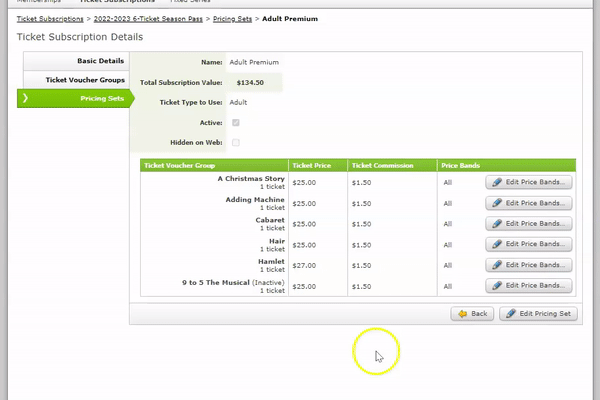
Task: Open the Basic Details tab
Action: [x=77, y=61]
